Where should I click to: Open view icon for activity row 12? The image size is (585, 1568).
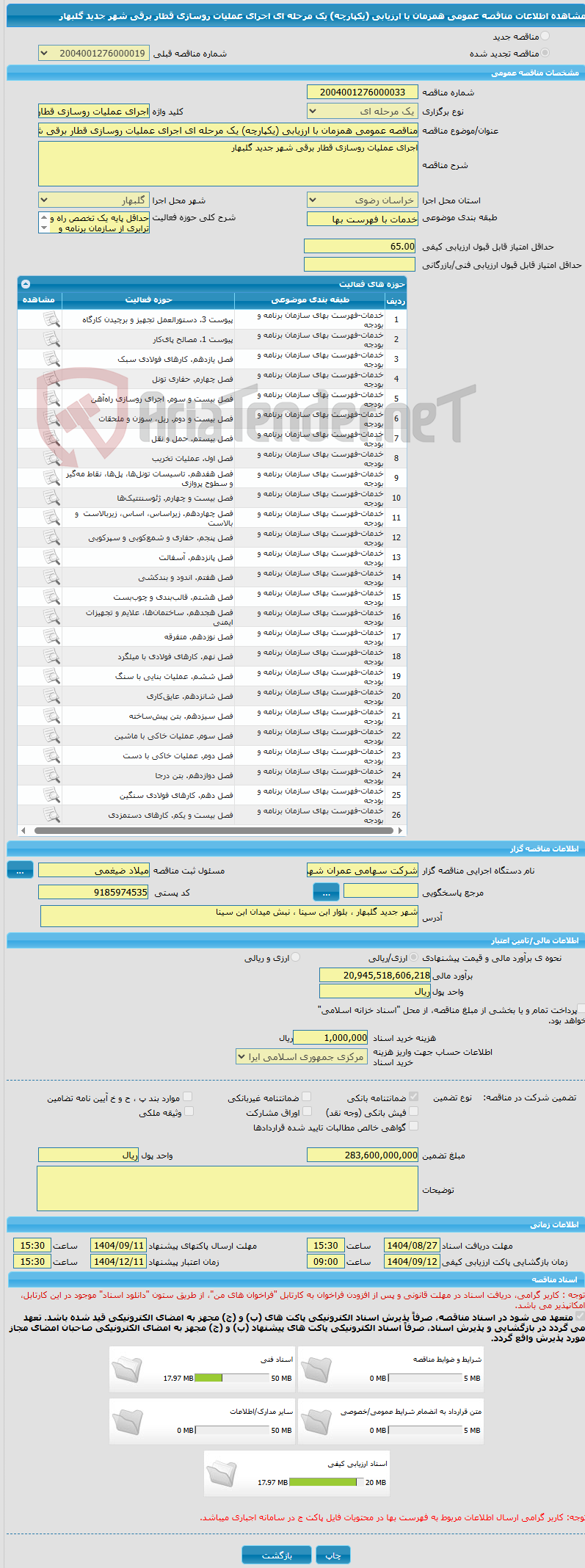click(51, 537)
